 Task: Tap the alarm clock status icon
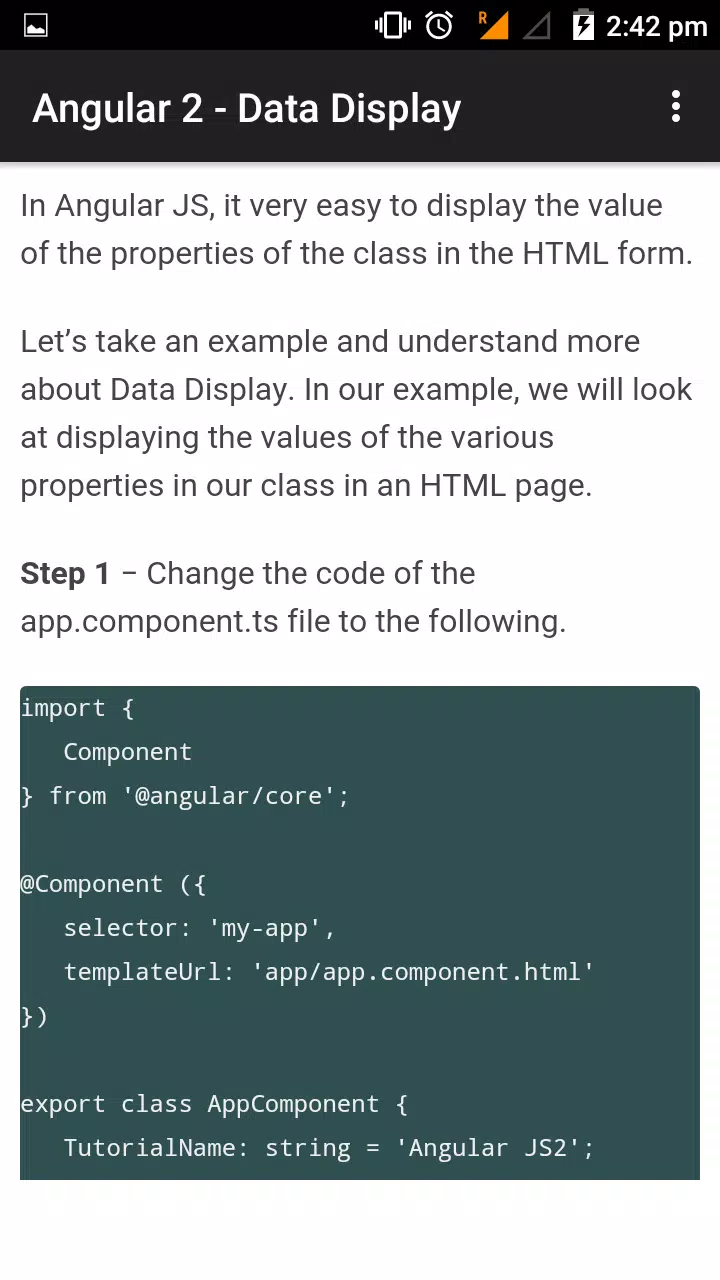point(440,25)
